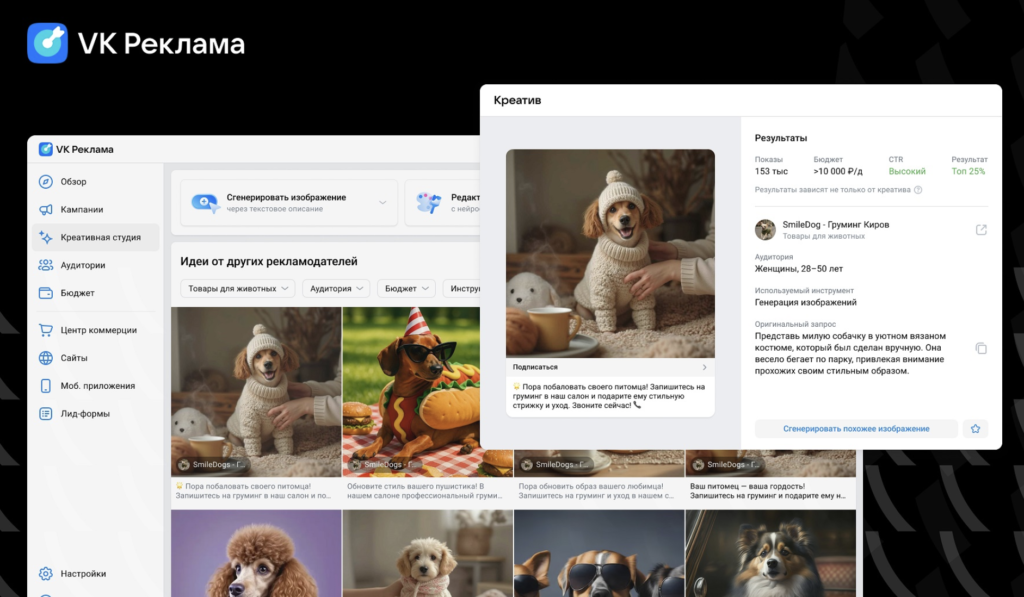Go to Креативная студия in sidebar

tap(95, 237)
